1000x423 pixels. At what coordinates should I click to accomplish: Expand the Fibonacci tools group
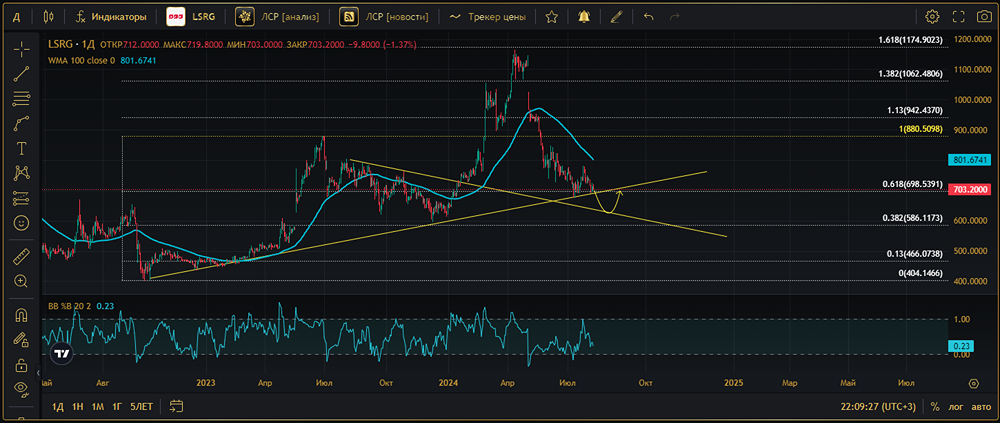21,99
